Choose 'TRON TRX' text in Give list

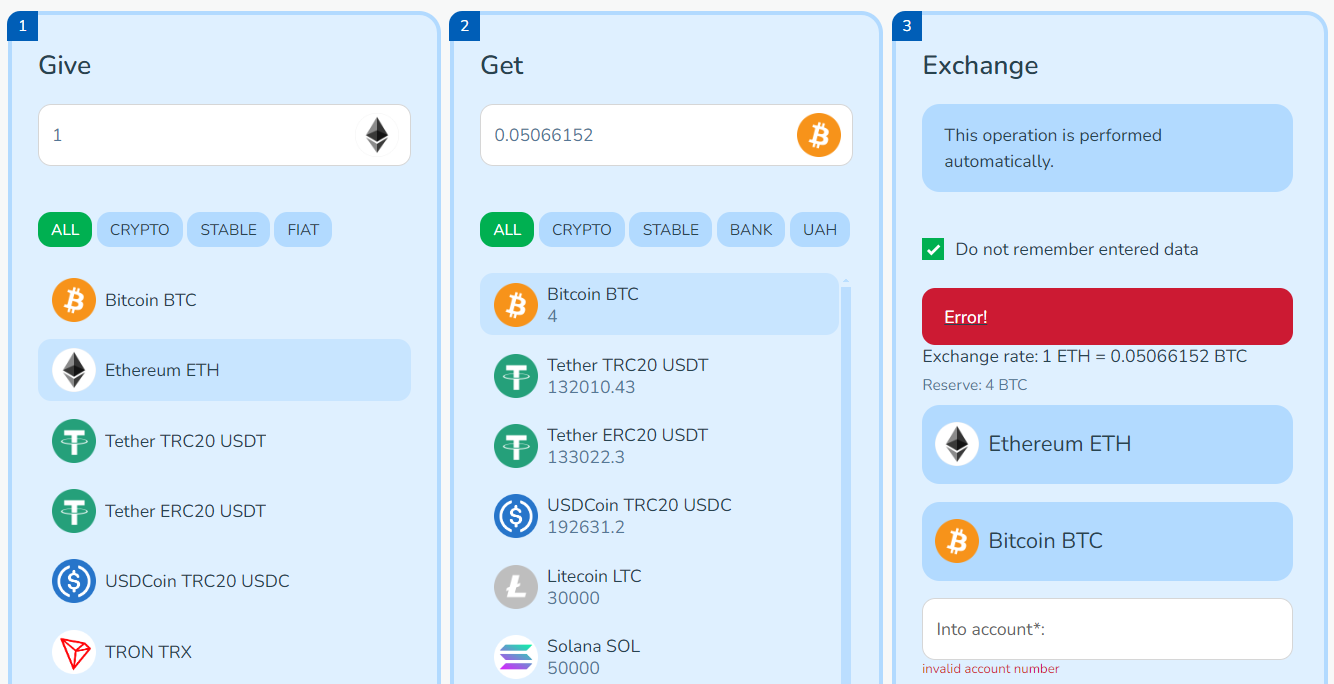click(148, 652)
